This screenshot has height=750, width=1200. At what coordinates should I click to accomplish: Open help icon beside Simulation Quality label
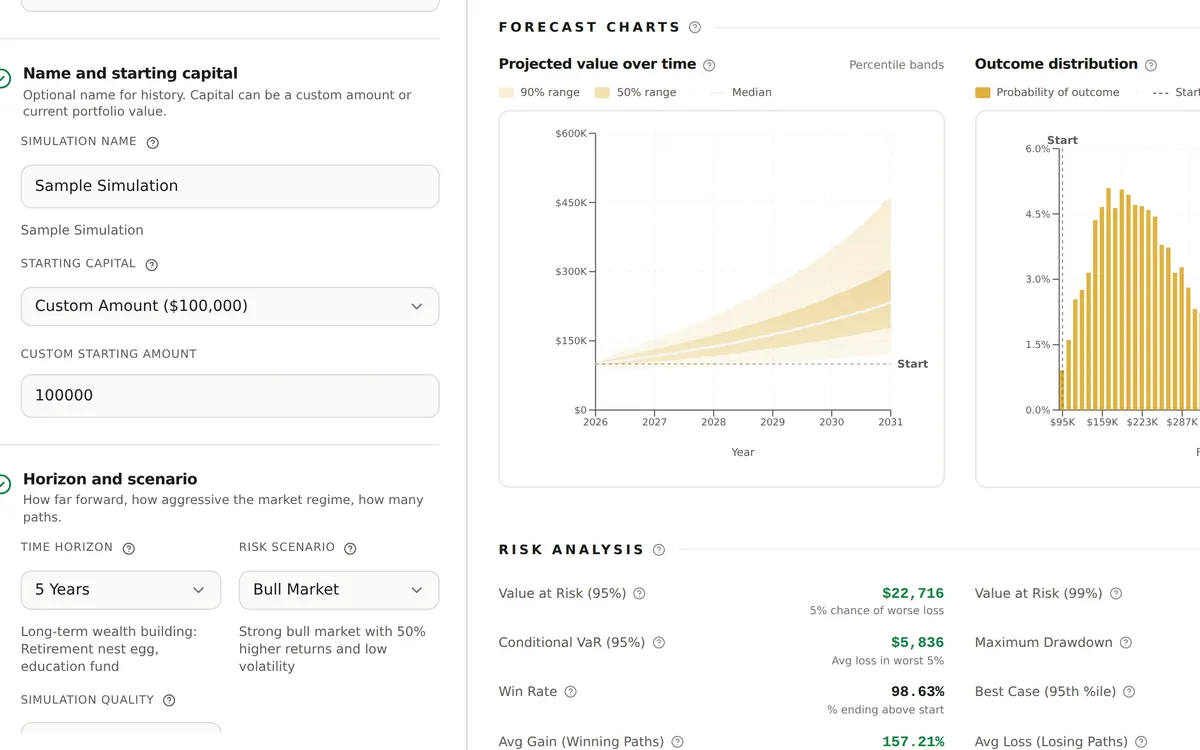pos(169,701)
